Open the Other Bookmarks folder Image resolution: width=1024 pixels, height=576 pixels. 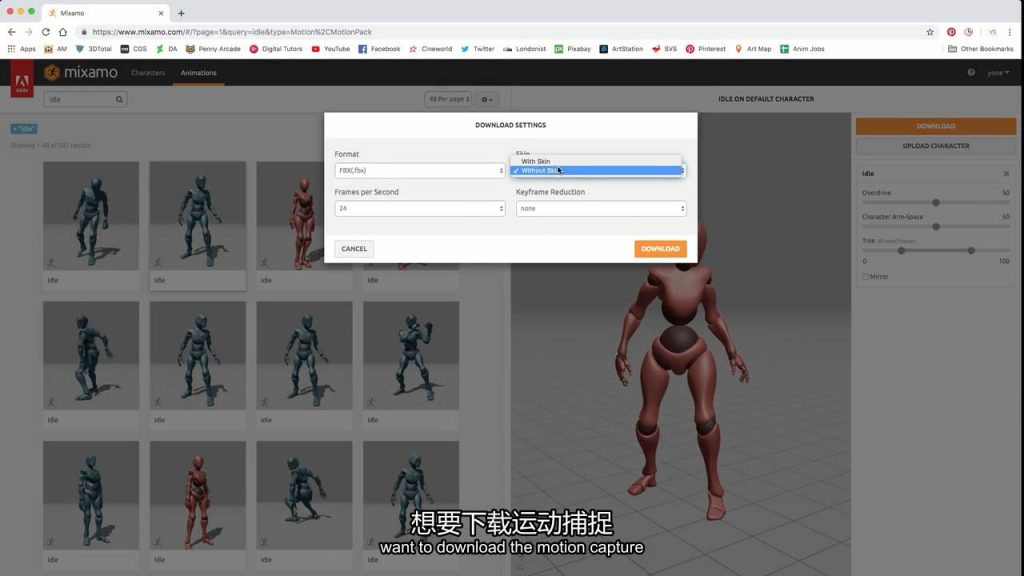[x=980, y=49]
